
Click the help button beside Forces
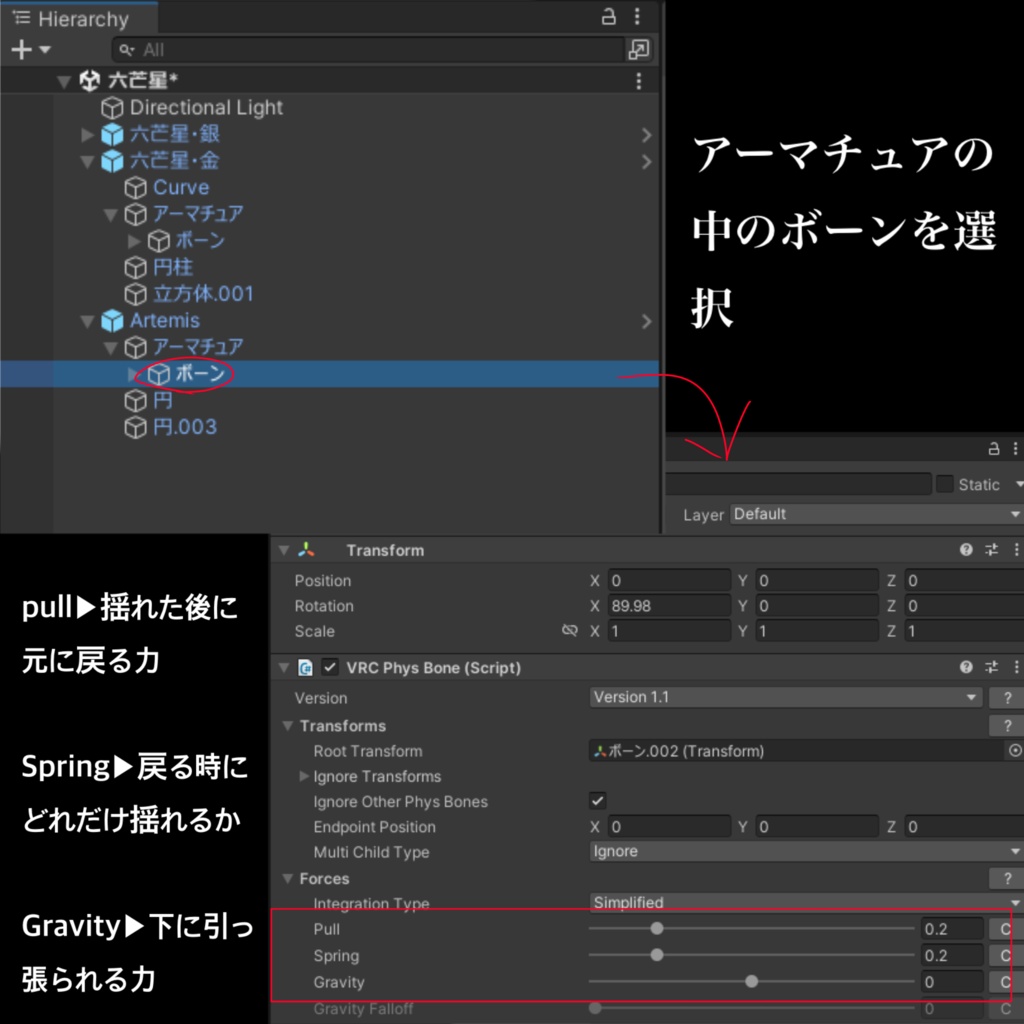[x=1007, y=878]
